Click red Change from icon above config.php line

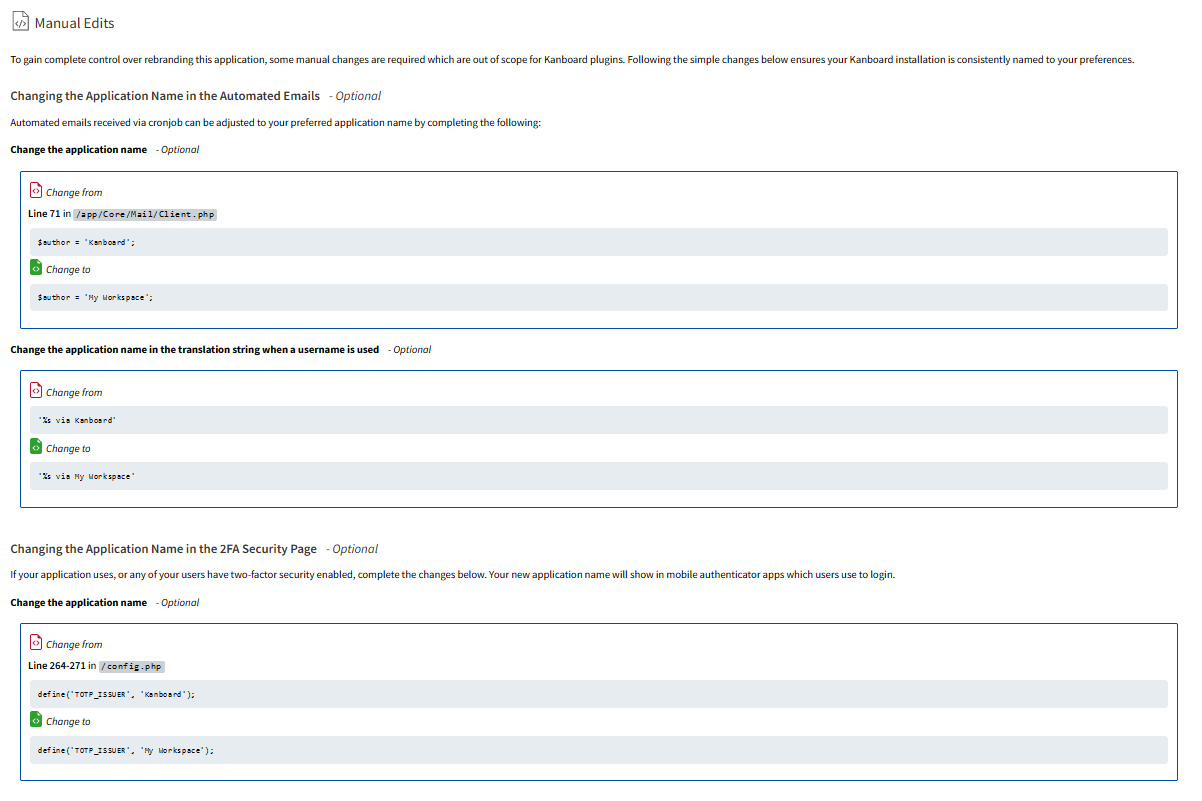[36, 642]
